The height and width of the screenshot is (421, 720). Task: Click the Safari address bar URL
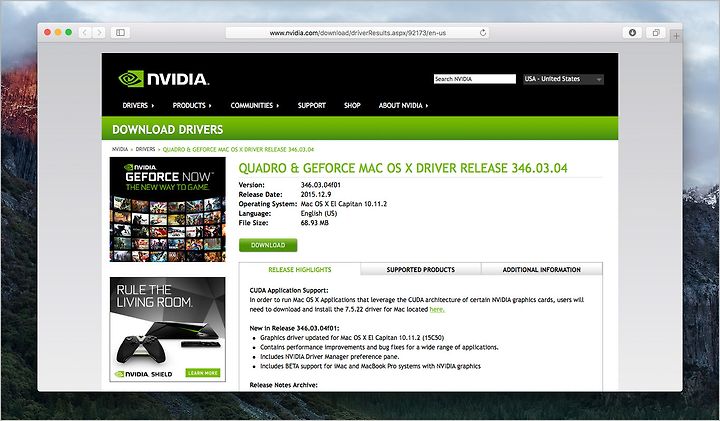coord(357,33)
